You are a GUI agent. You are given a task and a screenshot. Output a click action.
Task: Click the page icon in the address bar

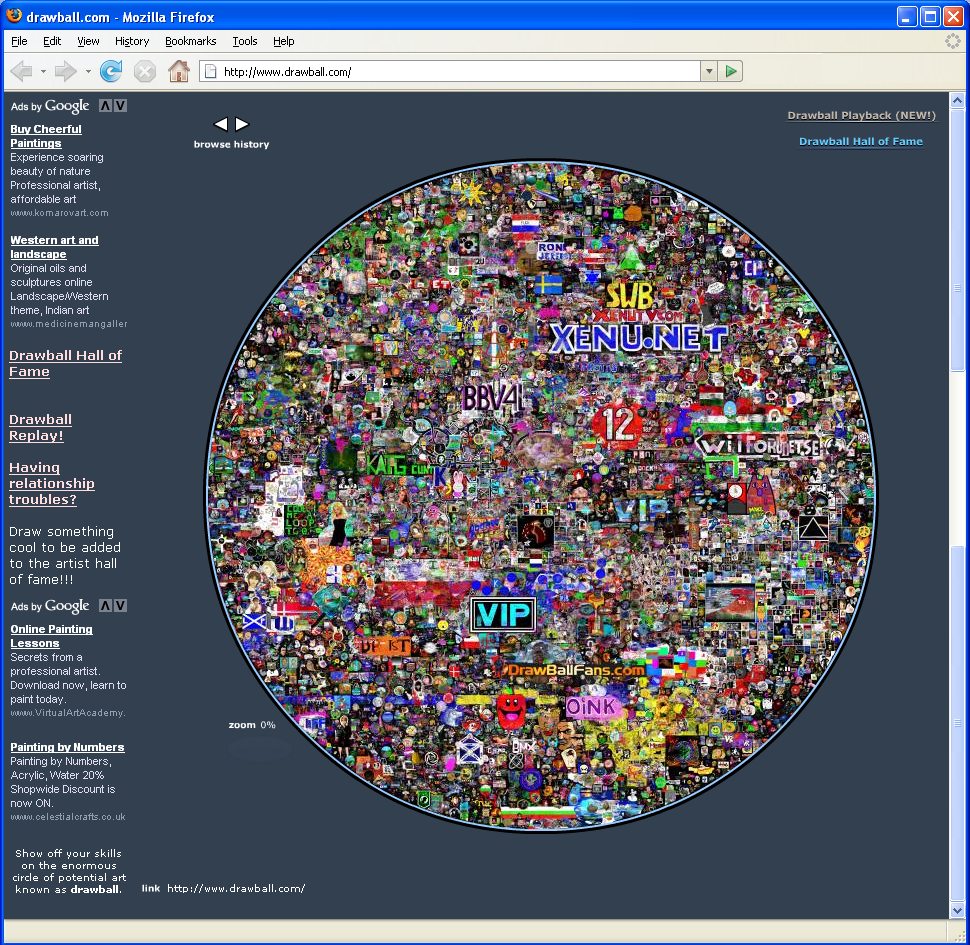pyautogui.click(x=210, y=72)
